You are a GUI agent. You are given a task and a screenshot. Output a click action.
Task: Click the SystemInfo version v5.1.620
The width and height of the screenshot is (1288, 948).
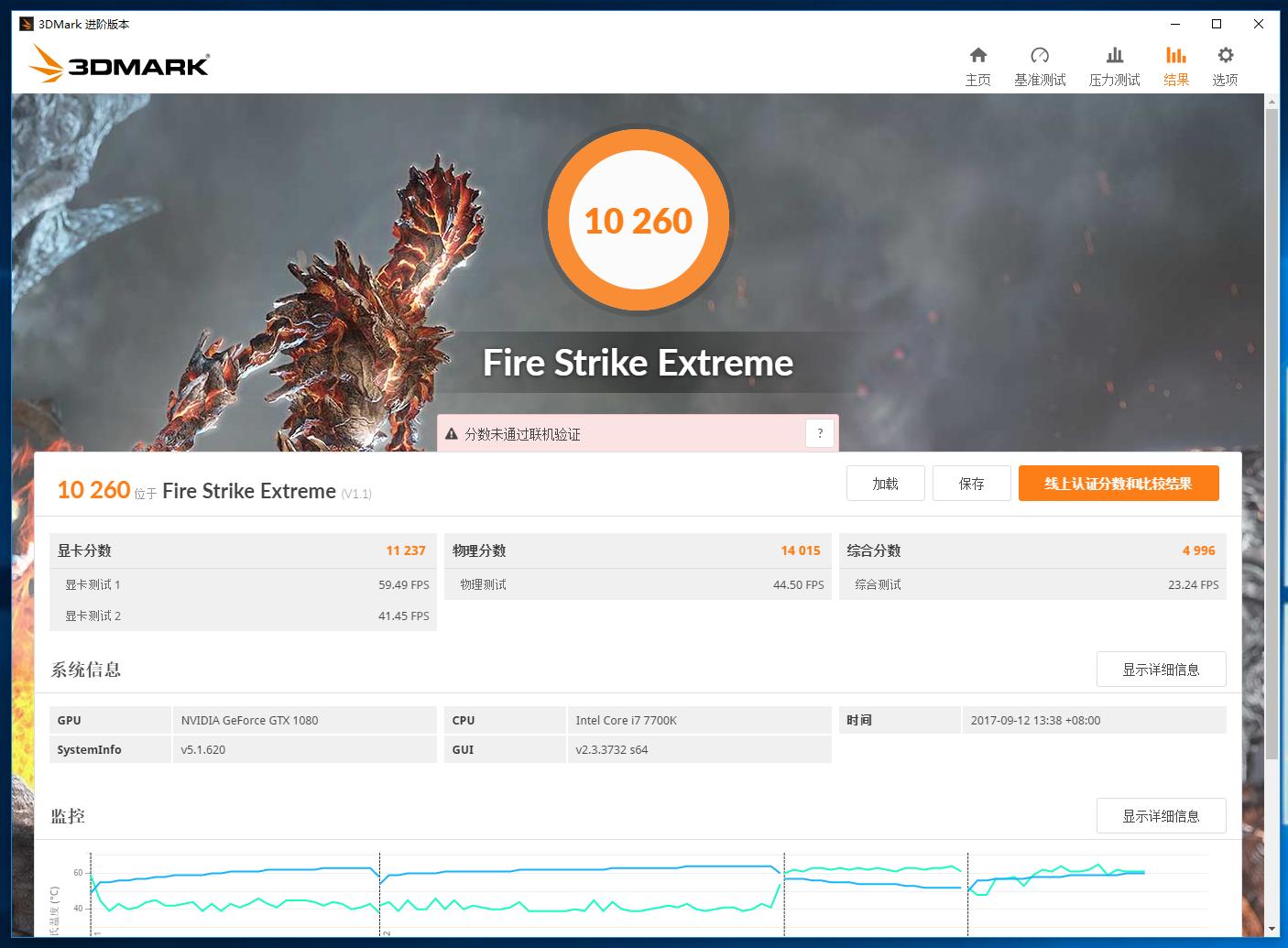pyautogui.click(x=203, y=749)
